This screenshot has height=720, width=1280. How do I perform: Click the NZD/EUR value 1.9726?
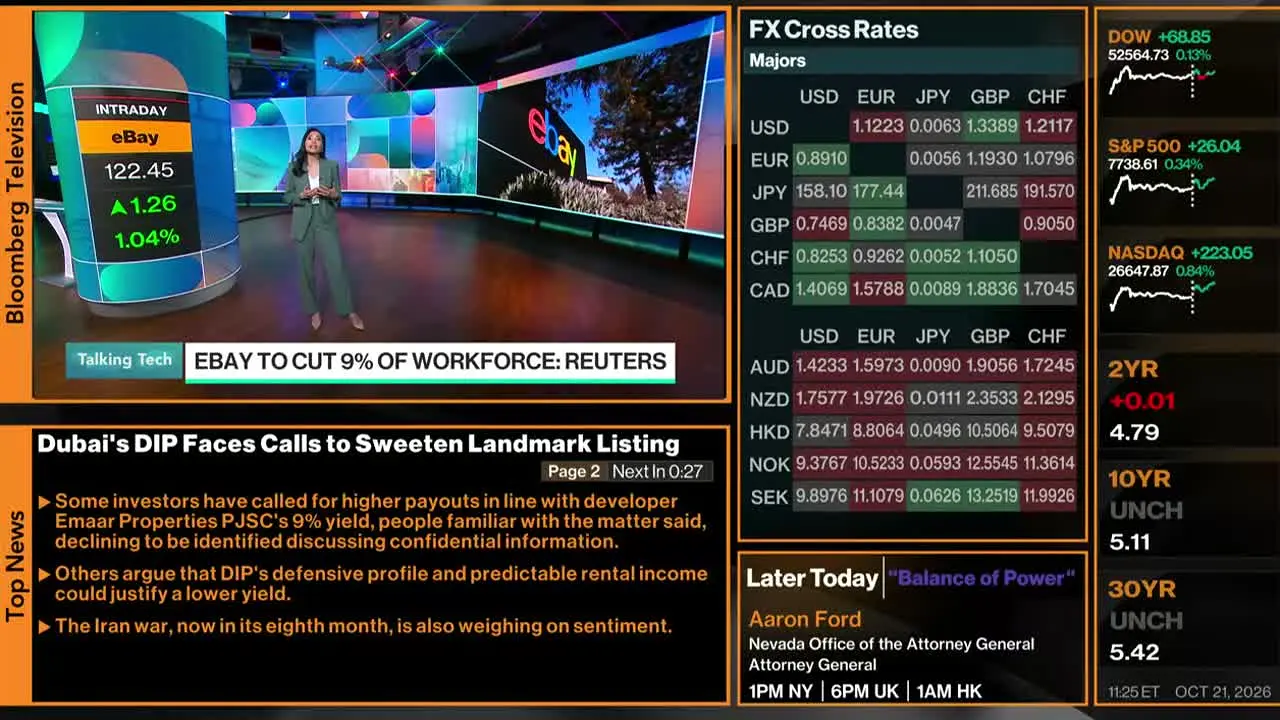(877, 398)
